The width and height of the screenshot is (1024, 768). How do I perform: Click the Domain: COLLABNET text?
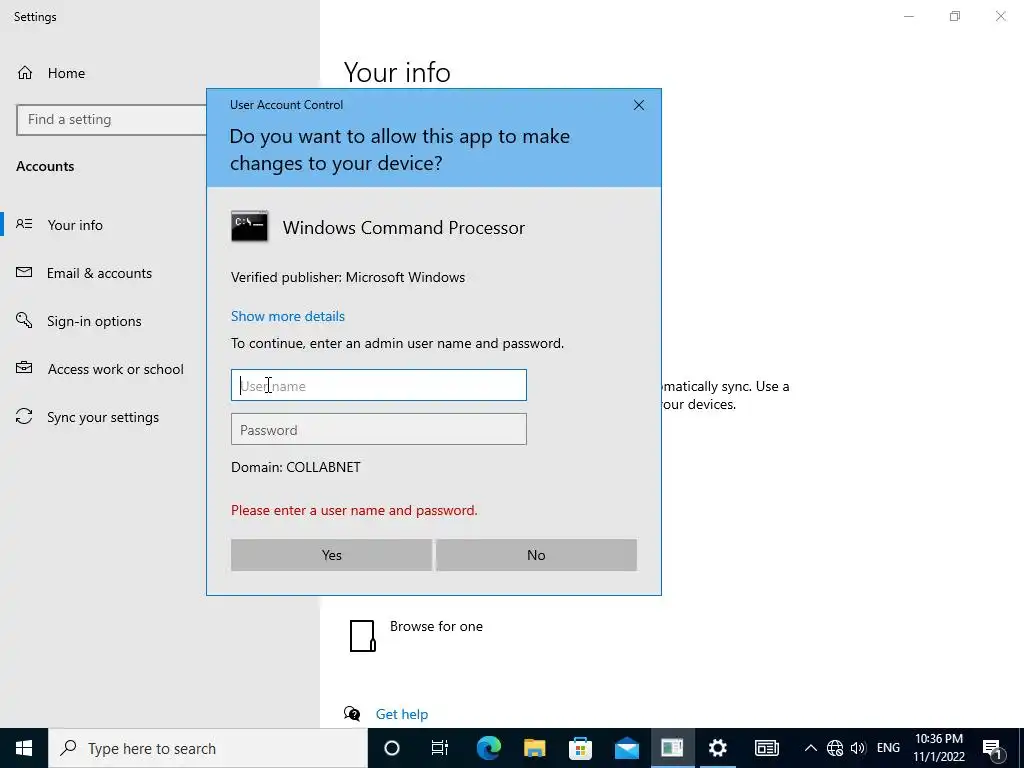(x=296, y=468)
